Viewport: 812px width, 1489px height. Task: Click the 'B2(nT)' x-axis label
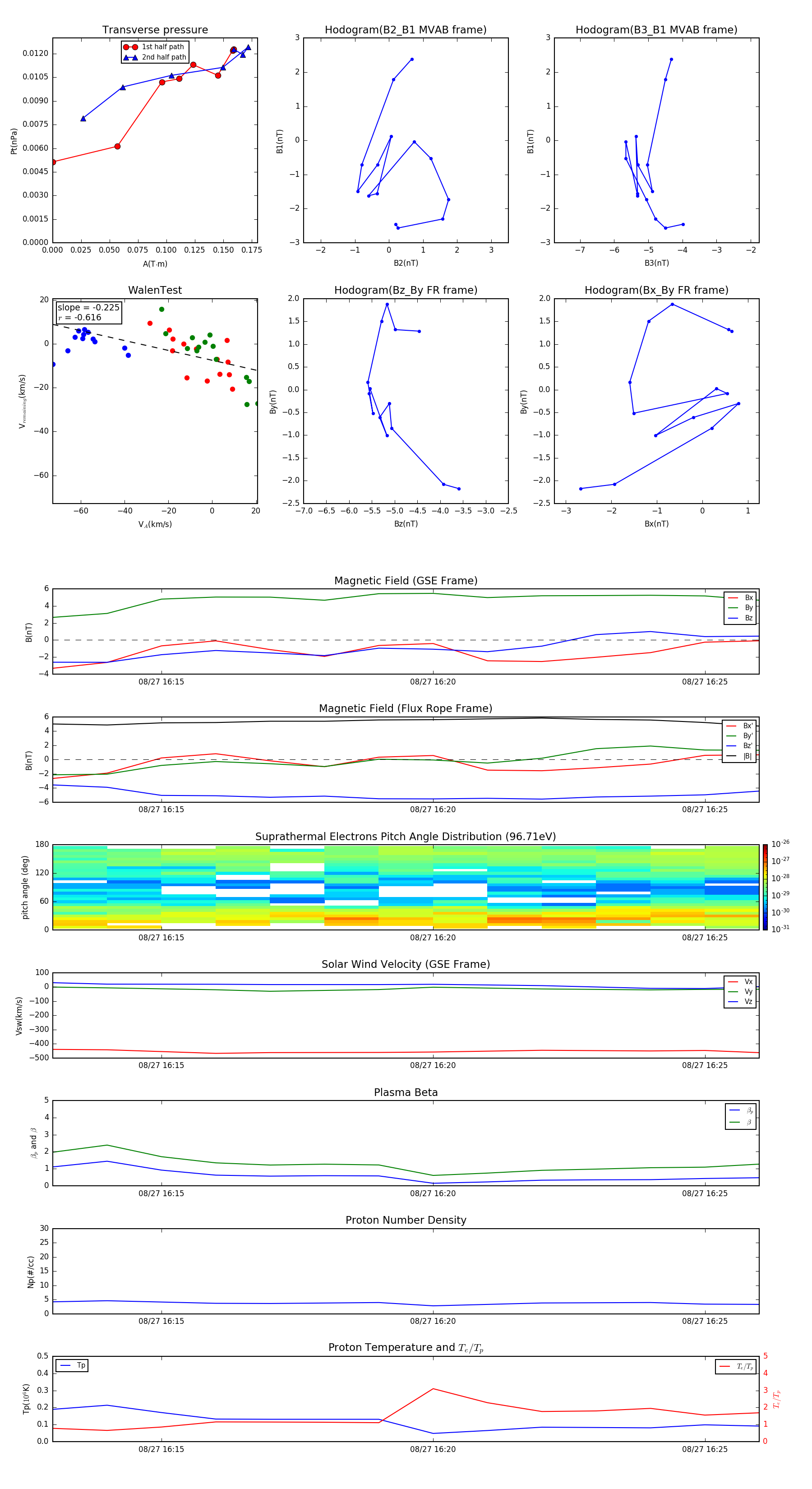pos(406,263)
